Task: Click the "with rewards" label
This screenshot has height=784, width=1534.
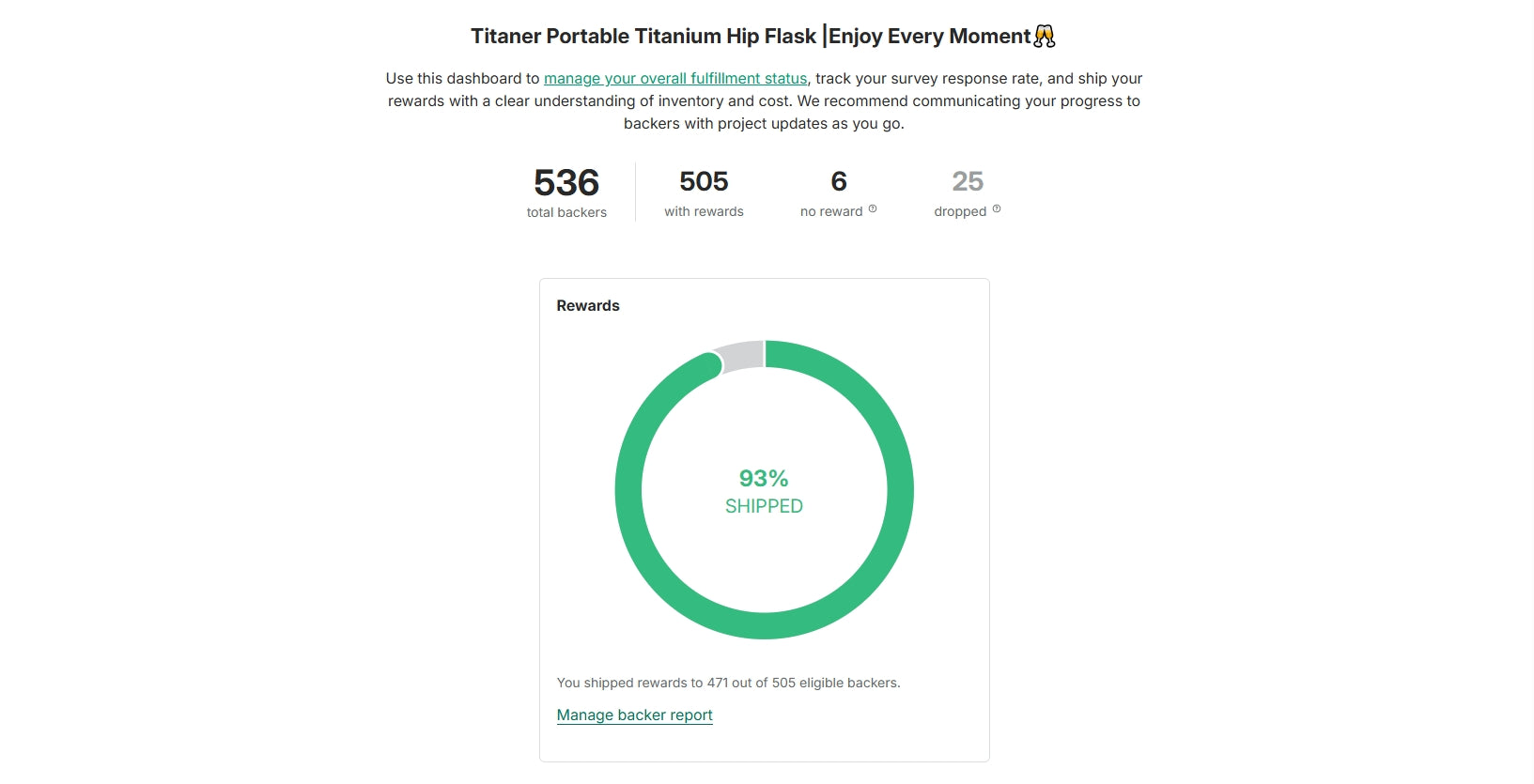Action: coord(704,212)
